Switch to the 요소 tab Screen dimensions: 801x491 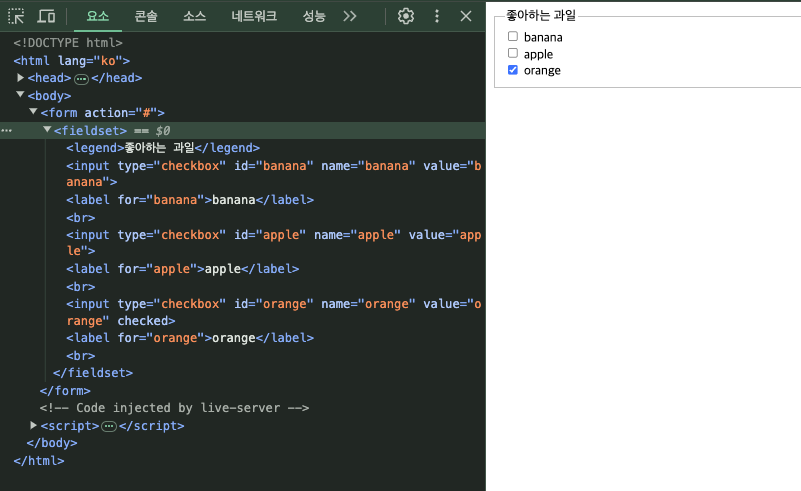pyautogui.click(x=98, y=16)
